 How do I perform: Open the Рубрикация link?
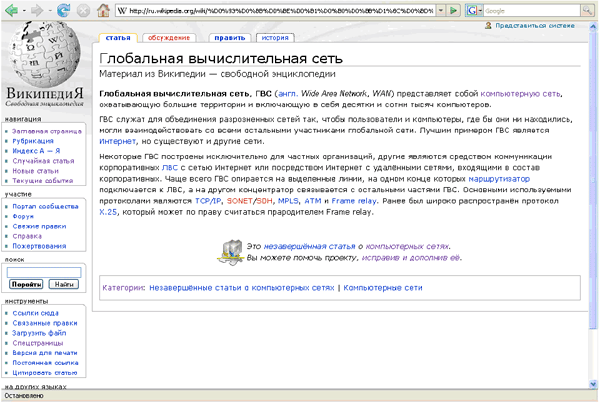click(x=33, y=141)
